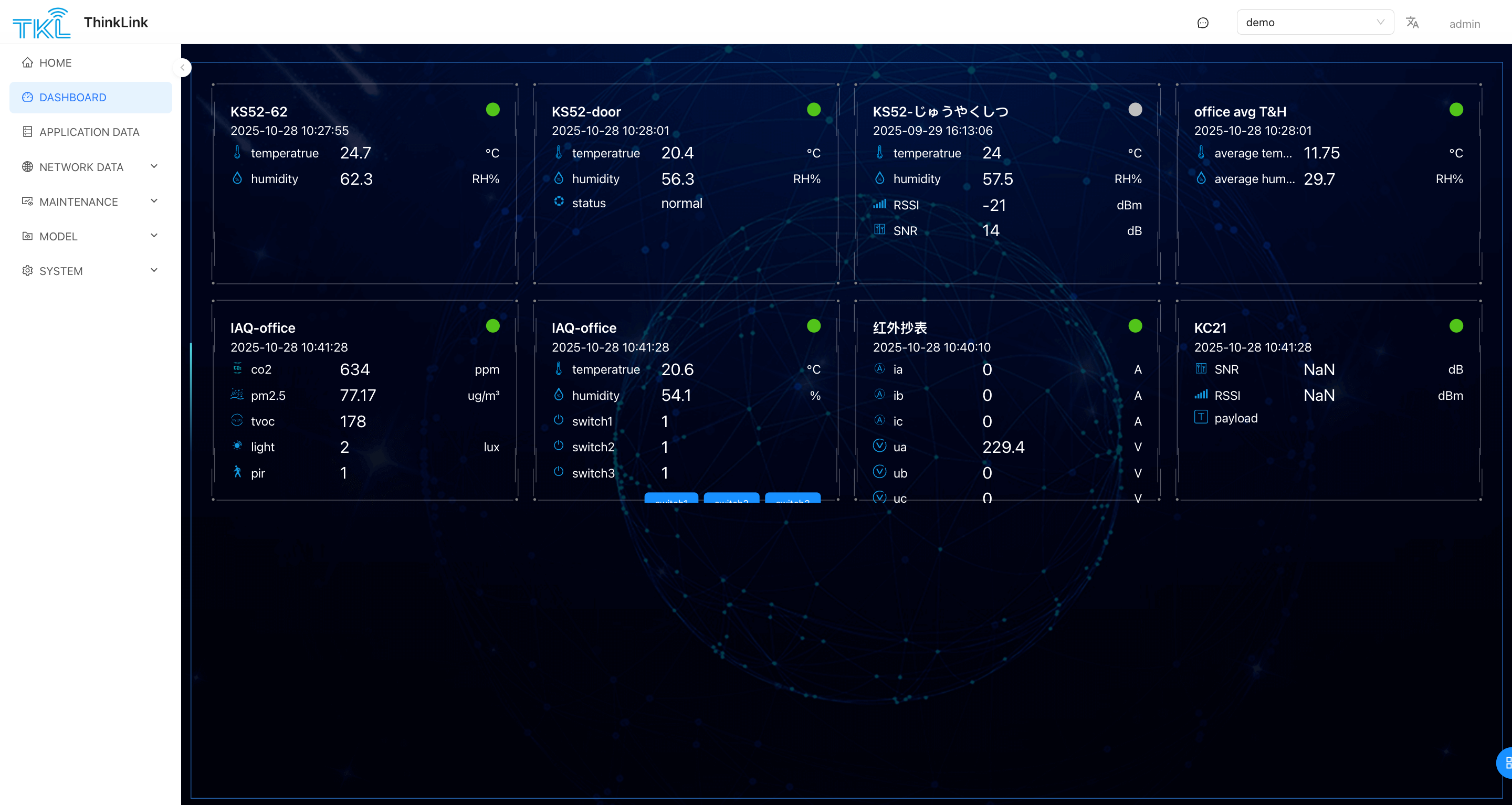Screen dimensions: 1512x805
Task: Click the blue switch2 button
Action: (x=731, y=498)
